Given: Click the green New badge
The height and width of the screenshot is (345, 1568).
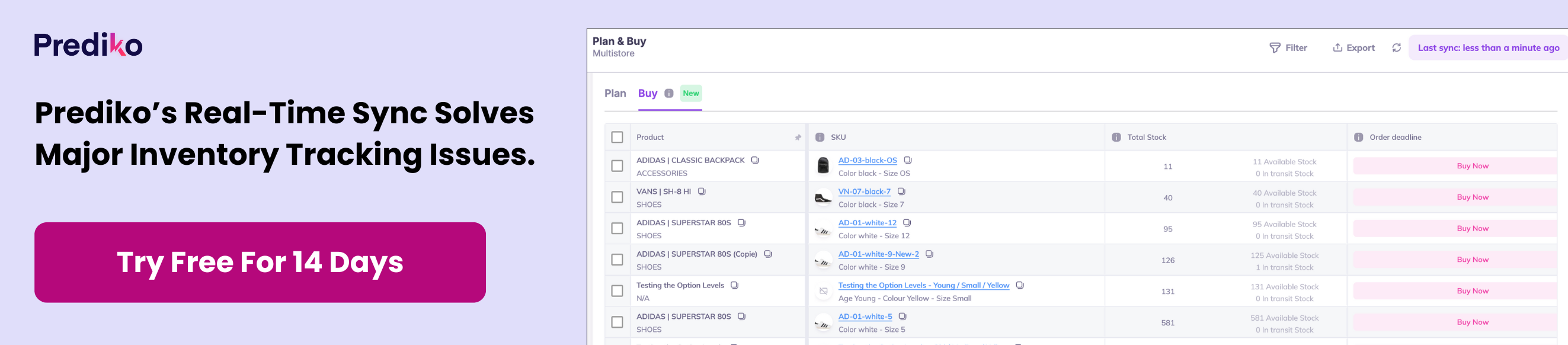Looking at the screenshot, I should tap(691, 93).
